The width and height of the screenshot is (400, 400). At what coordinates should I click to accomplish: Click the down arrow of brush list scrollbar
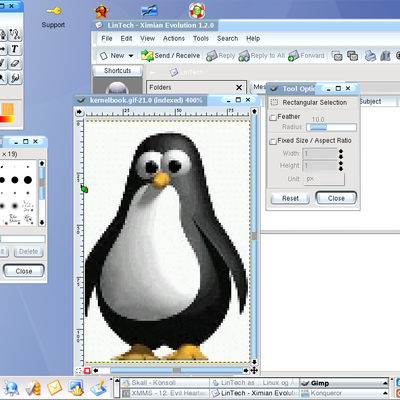(x=42, y=222)
